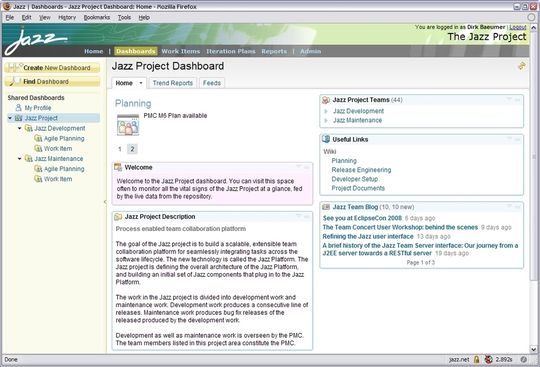
Task: Click the padlock security icon in status bar
Action: 477,359
